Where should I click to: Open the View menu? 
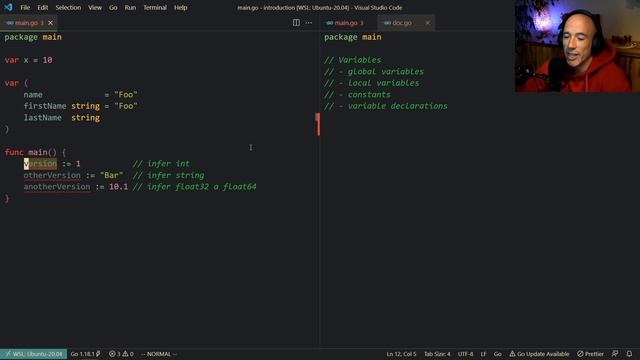click(x=95, y=7)
